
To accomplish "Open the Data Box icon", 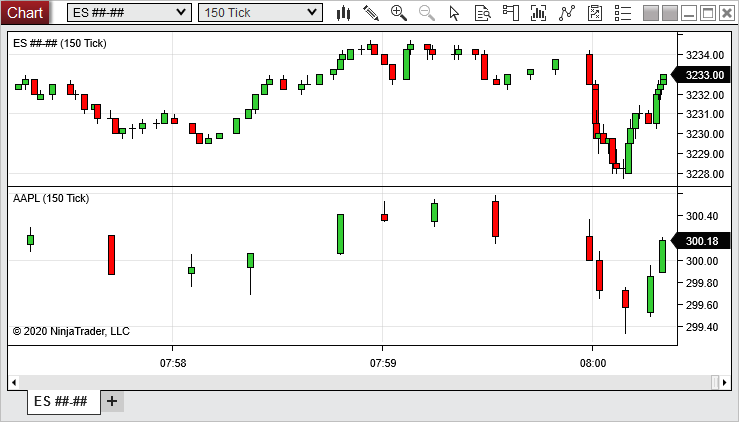I will point(483,13).
